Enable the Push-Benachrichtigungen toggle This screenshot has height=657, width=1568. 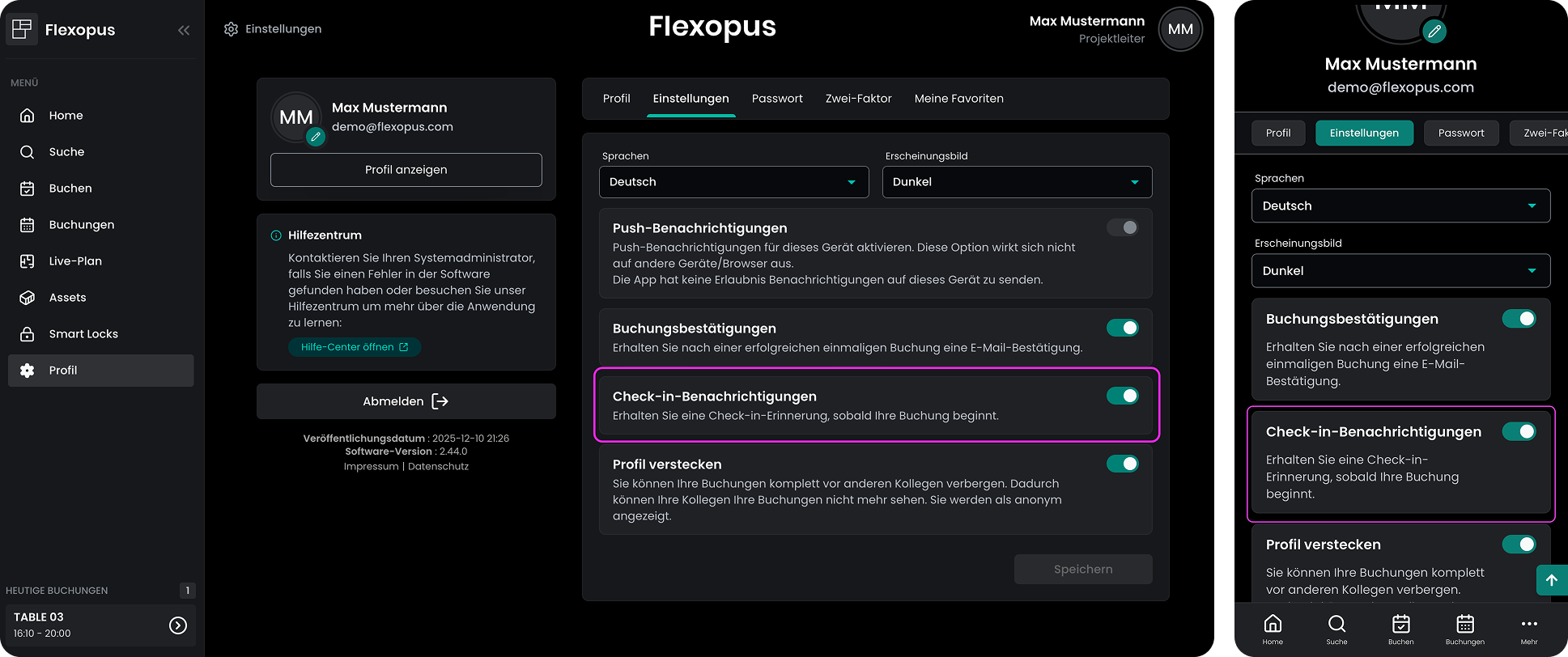1122,227
